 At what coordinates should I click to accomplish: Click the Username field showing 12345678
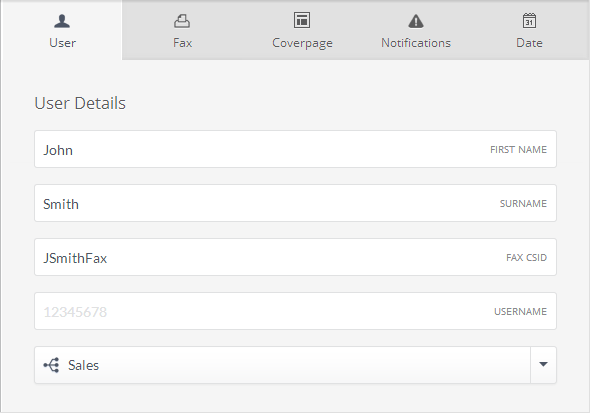coord(295,311)
